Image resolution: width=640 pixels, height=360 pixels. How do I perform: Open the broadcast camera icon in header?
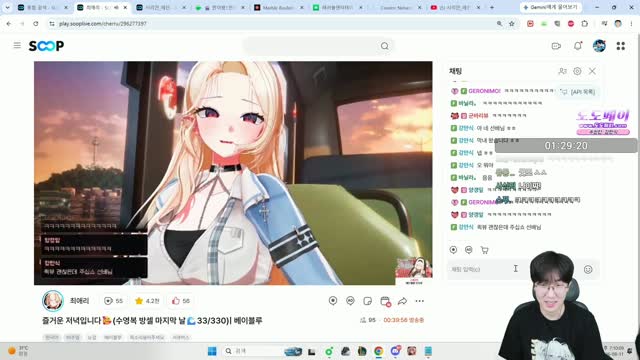pyautogui.click(x=556, y=46)
